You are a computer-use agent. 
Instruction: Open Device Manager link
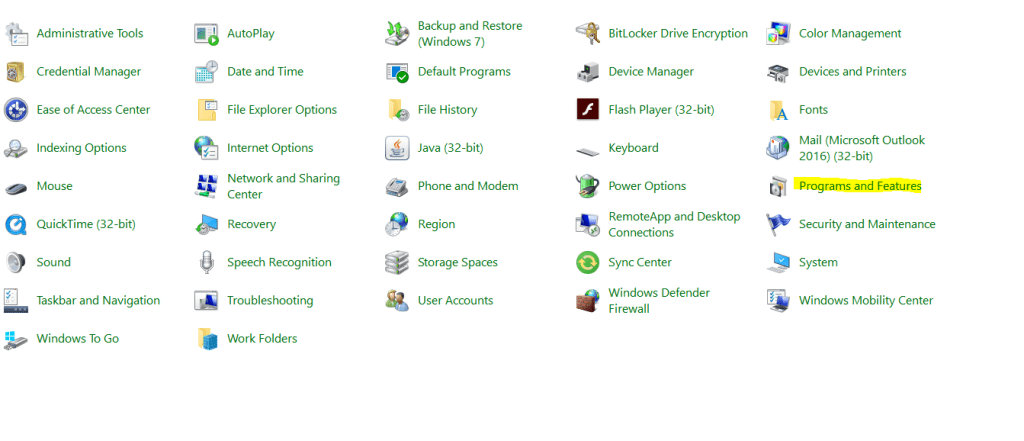tap(650, 72)
